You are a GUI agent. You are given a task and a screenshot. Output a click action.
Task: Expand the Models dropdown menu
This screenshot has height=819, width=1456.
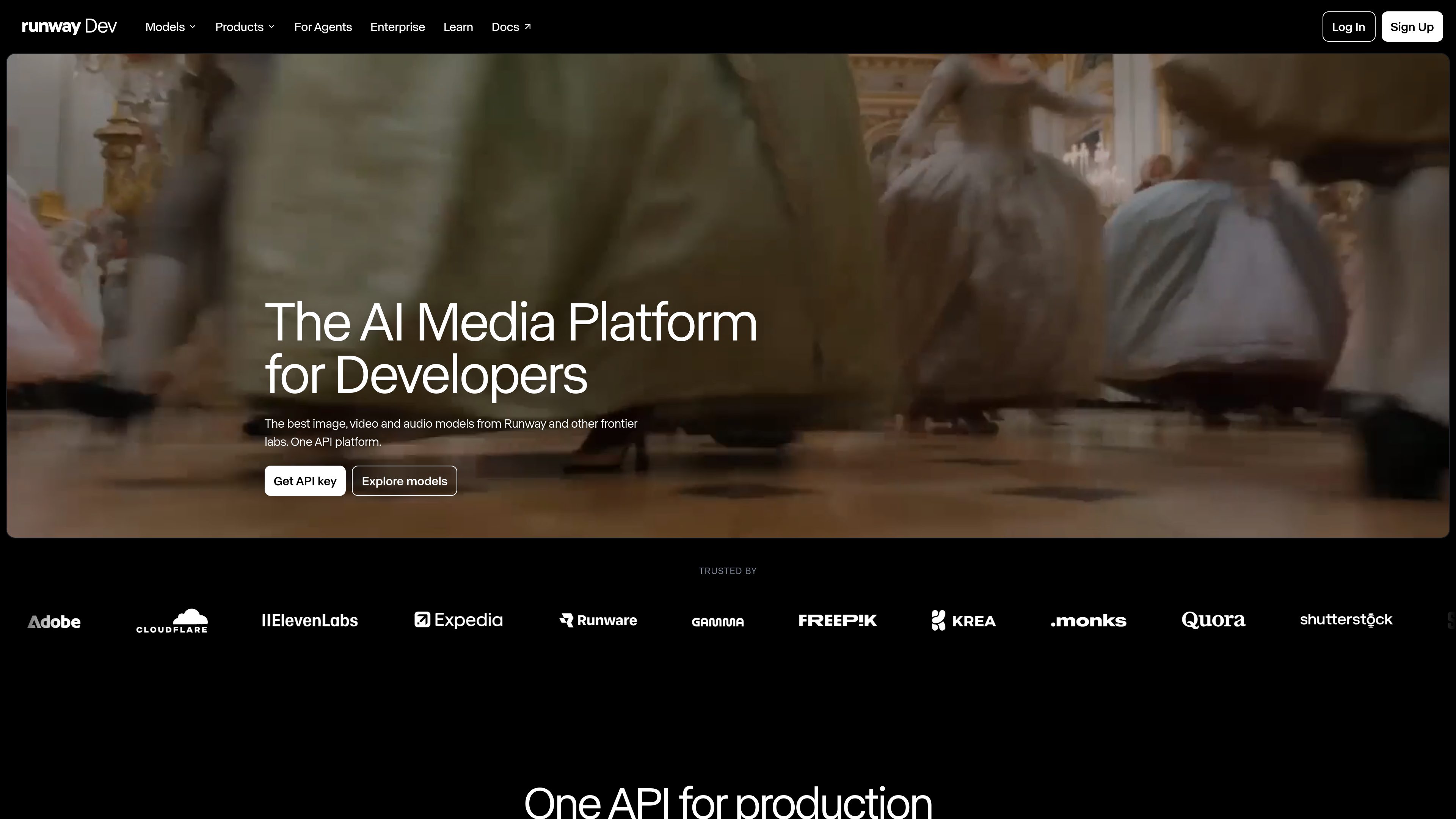[170, 27]
